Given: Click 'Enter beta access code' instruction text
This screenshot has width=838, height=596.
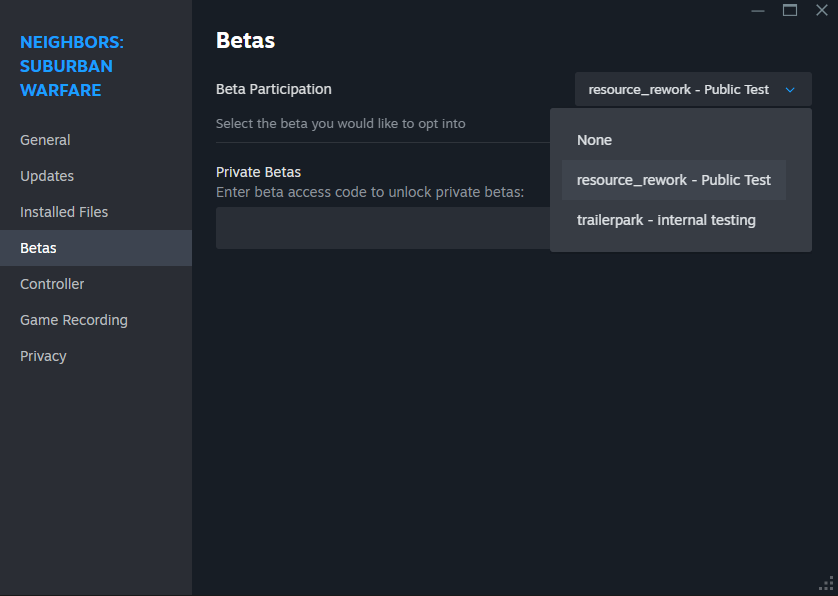Looking at the screenshot, I should click(x=370, y=192).
